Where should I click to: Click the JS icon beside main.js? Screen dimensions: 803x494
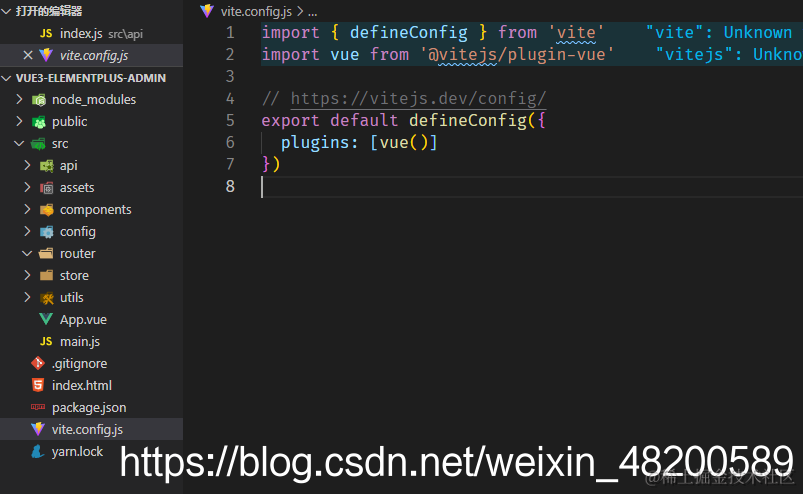pyautogui.click(x=46, y=341)
